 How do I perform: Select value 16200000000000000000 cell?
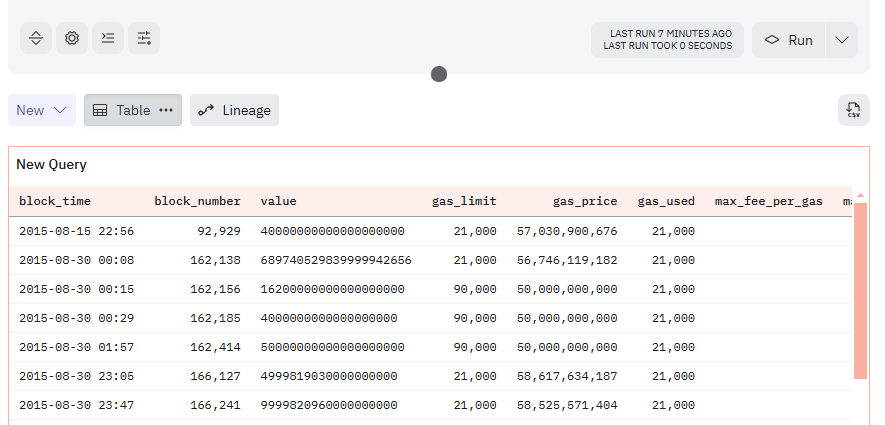click(x=332, y=289)
